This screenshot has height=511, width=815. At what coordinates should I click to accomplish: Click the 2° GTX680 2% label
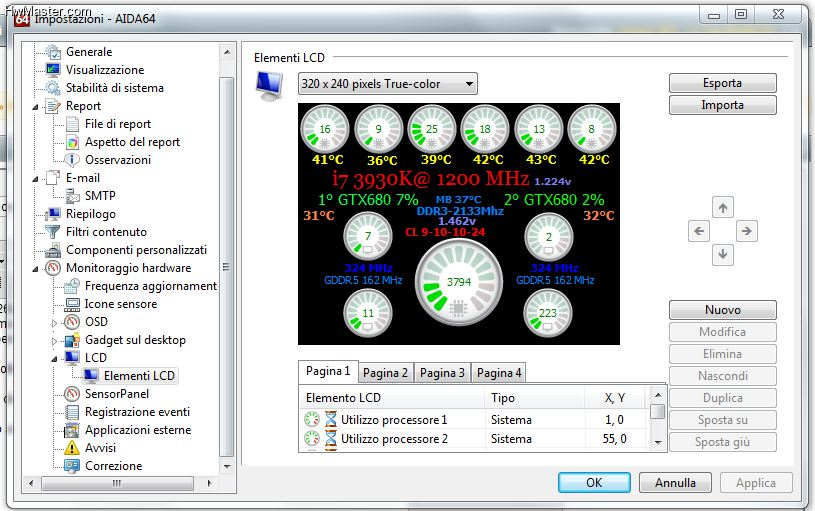(x=554, y=200)
